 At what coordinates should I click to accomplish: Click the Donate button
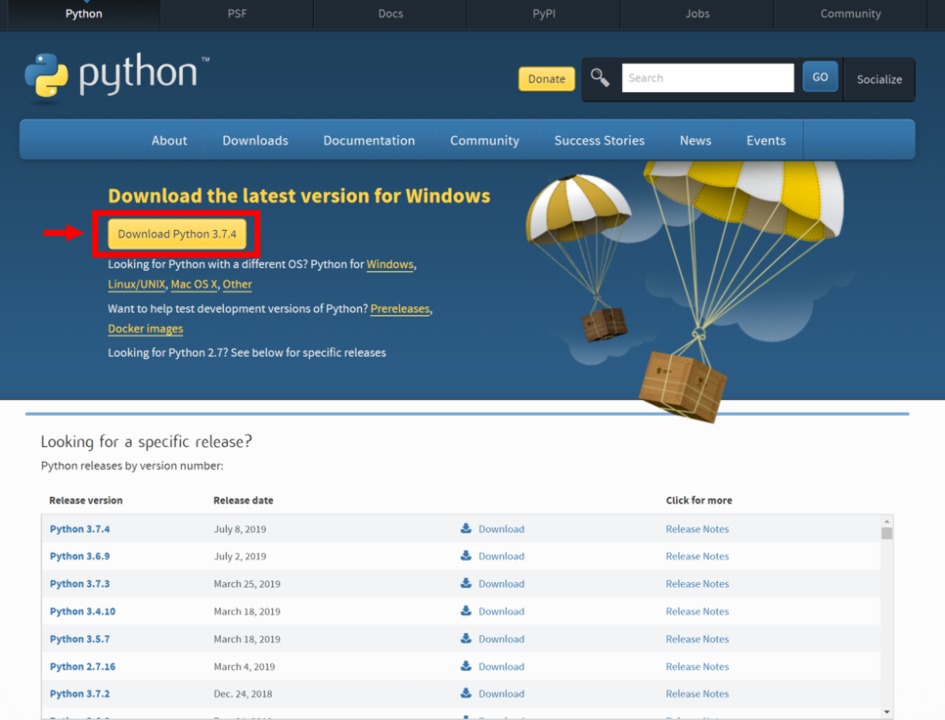[547, 79]
